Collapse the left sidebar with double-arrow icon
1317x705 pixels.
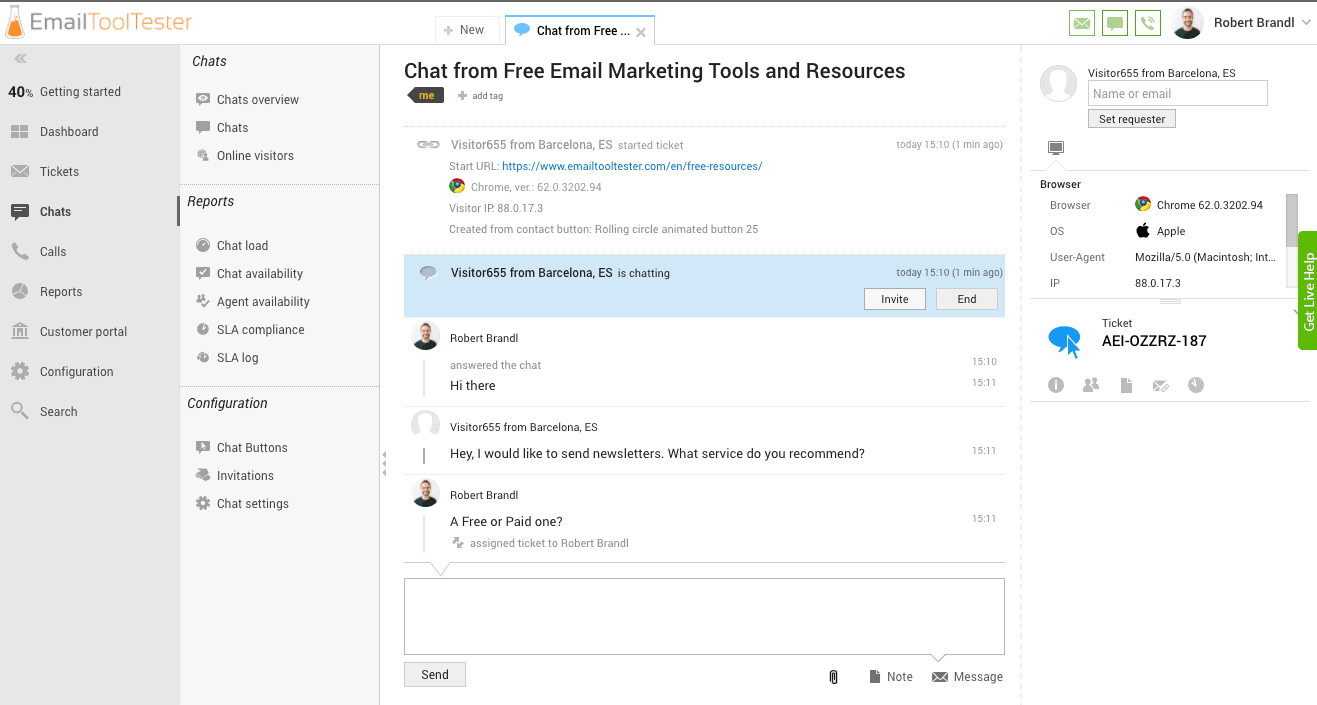pyautogui.click(x=20, y=59)
